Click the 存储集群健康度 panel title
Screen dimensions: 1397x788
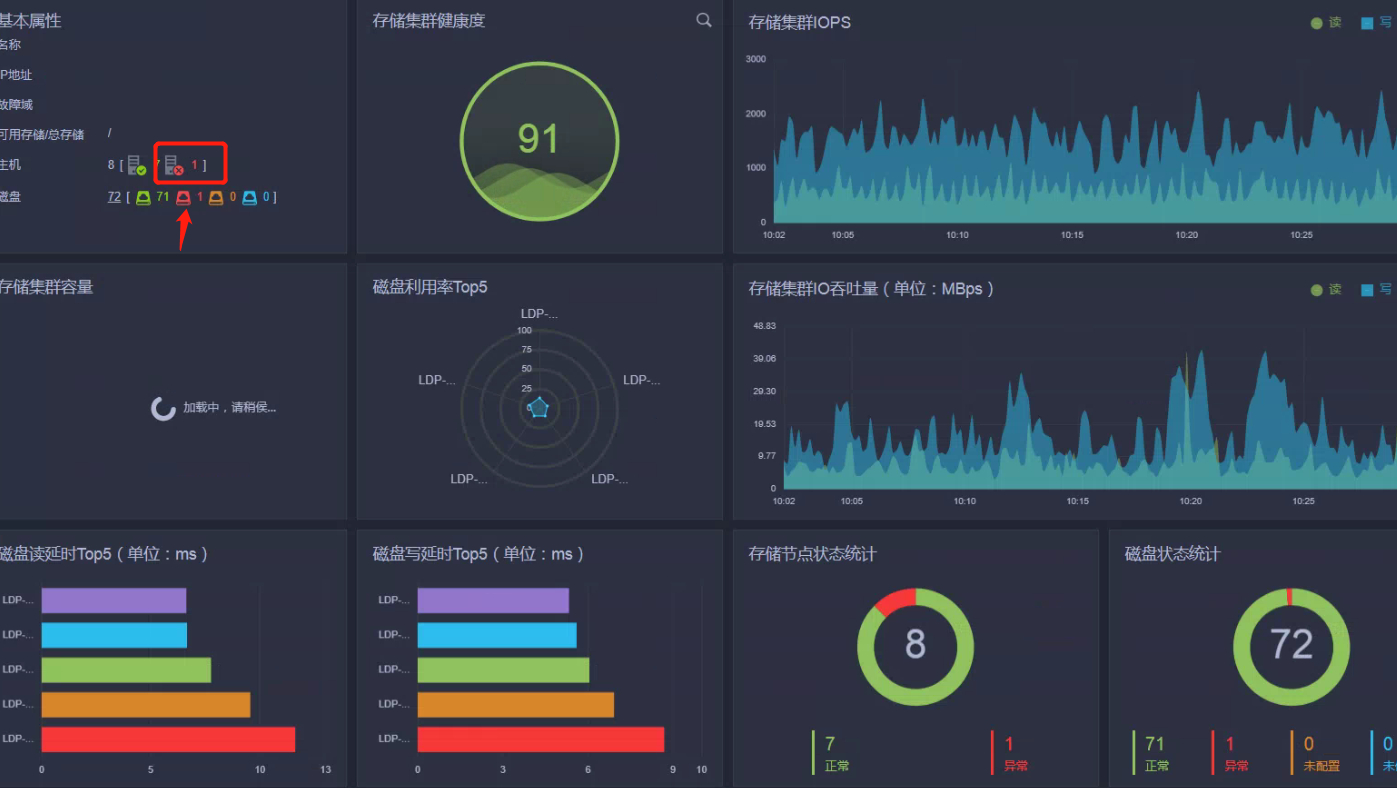[429, 21]
